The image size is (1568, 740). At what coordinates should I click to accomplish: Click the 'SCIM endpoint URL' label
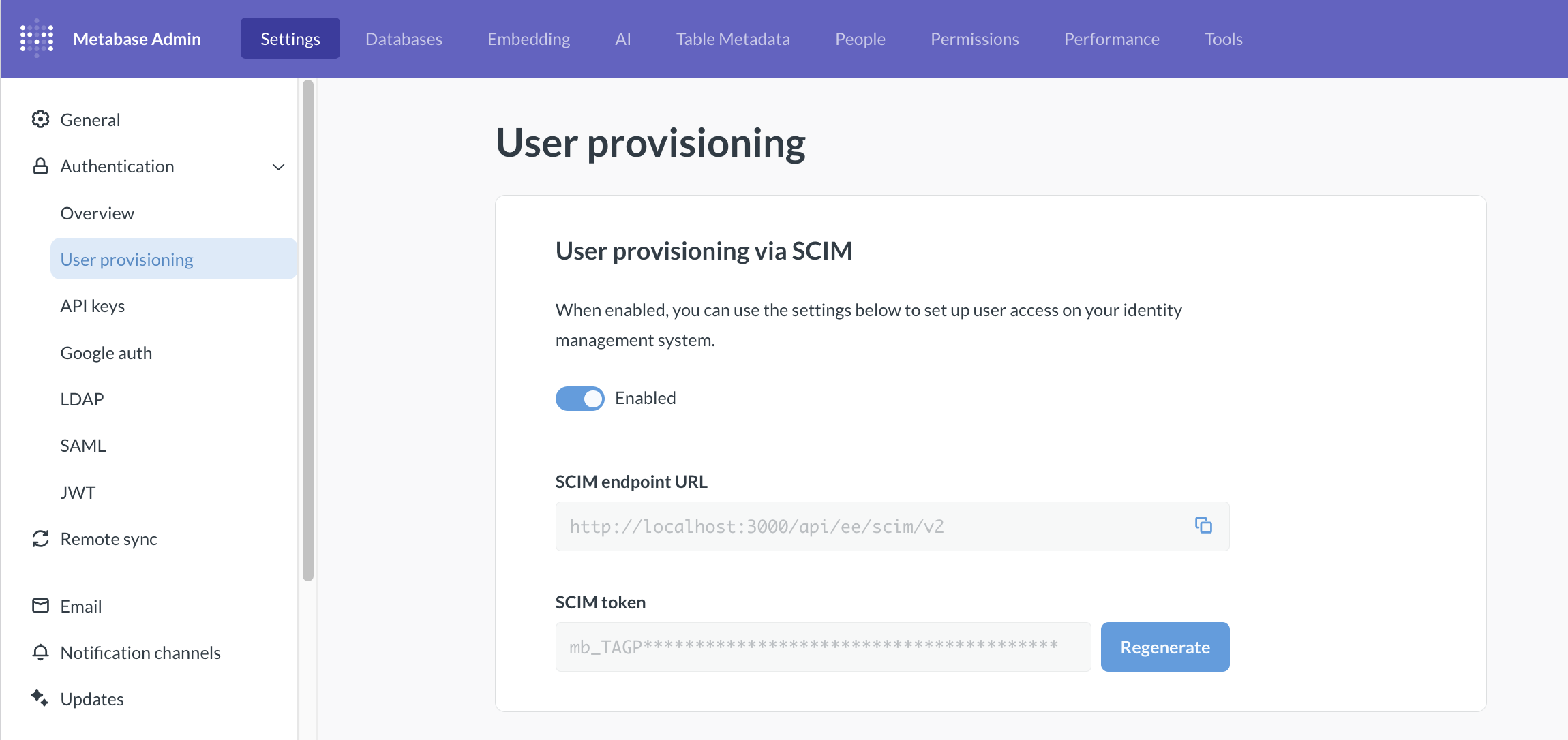[x=631, y=482]
